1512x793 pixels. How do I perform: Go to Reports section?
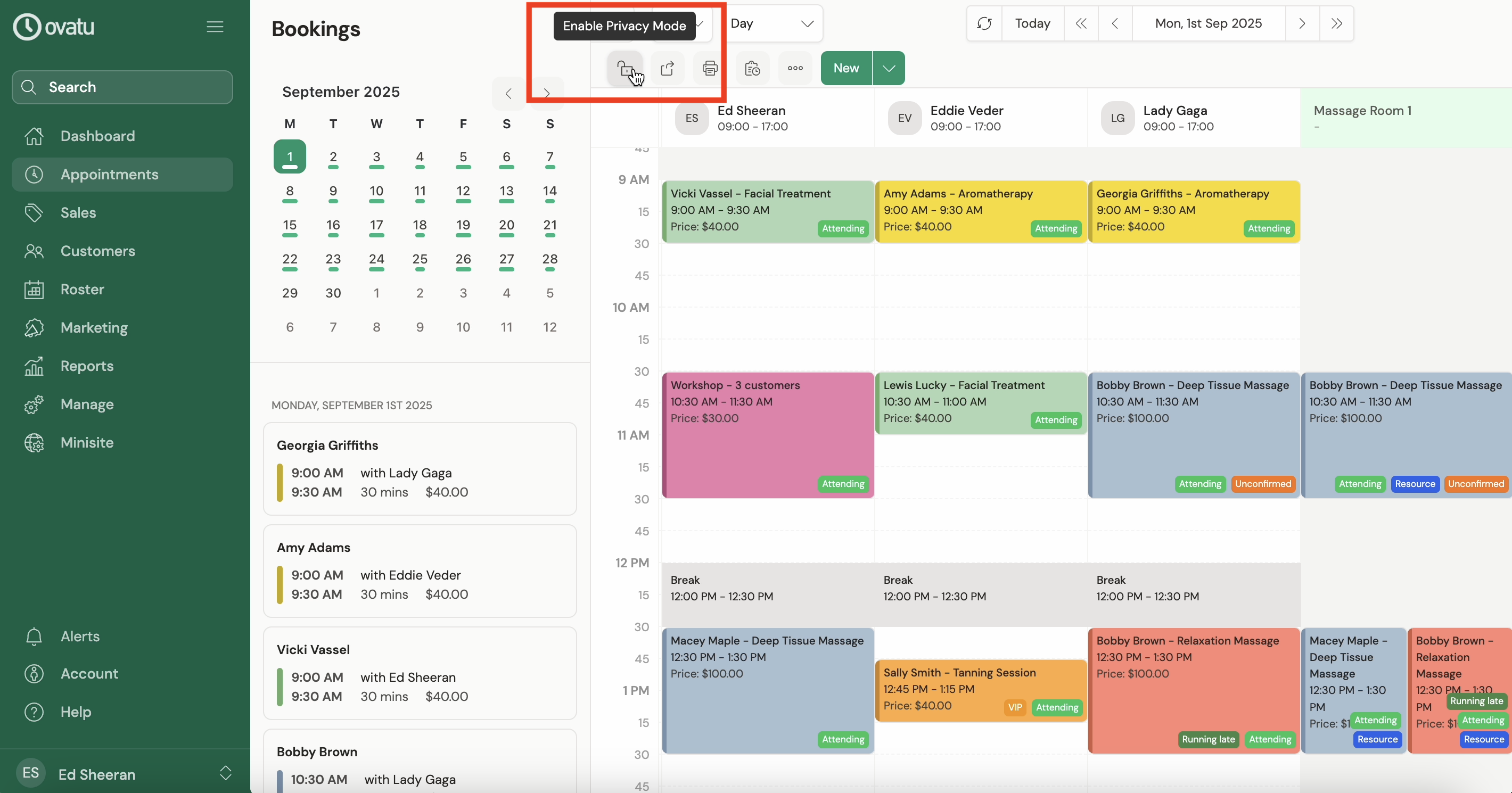[87, 366]
